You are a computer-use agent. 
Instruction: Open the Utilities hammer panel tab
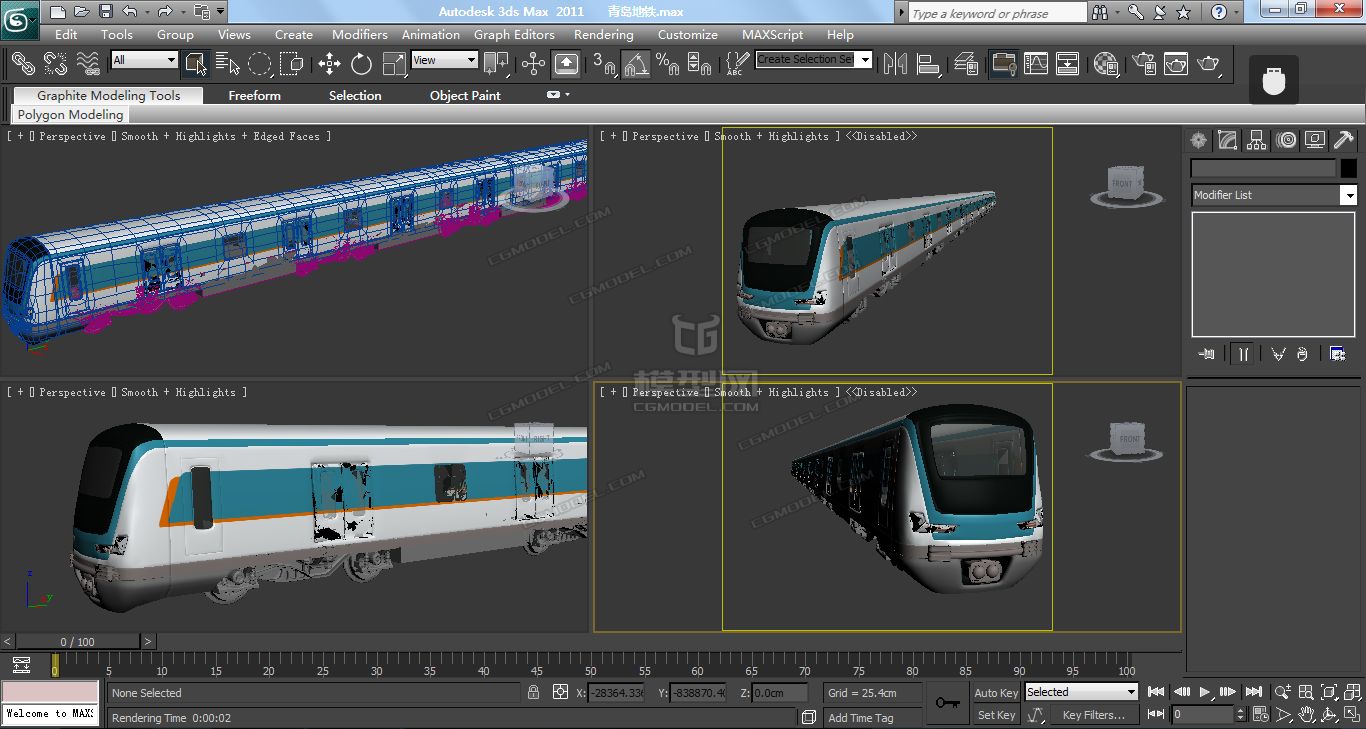(1344, 140)
